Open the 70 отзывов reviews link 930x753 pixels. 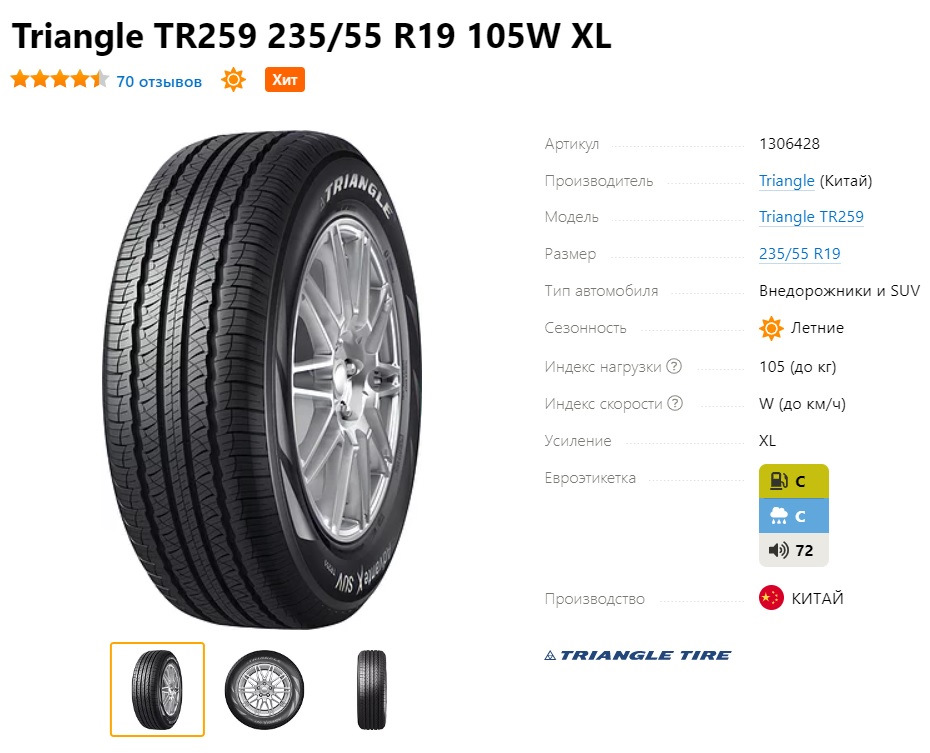(x=159, y=81)
